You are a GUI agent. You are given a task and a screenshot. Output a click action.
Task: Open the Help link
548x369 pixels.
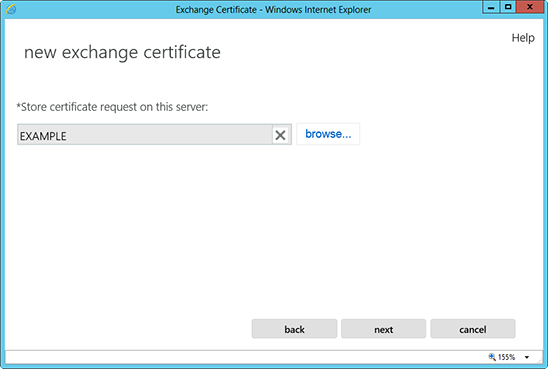[x=523, y=38]
